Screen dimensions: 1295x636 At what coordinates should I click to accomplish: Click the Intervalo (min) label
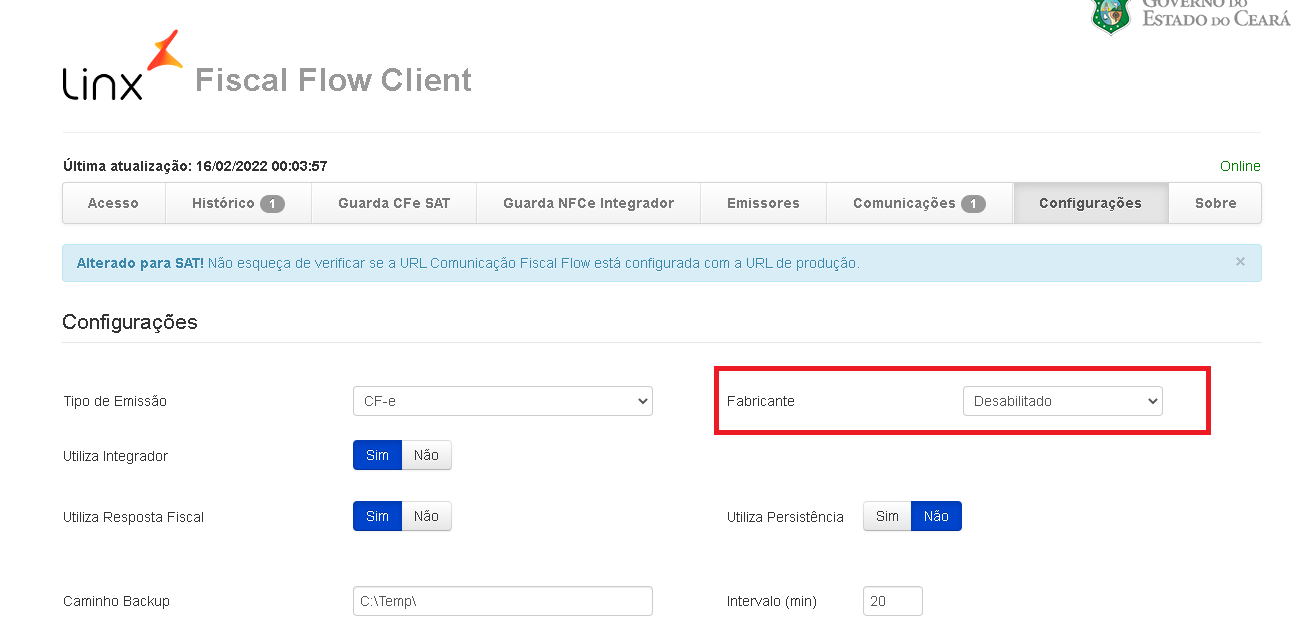772,601
